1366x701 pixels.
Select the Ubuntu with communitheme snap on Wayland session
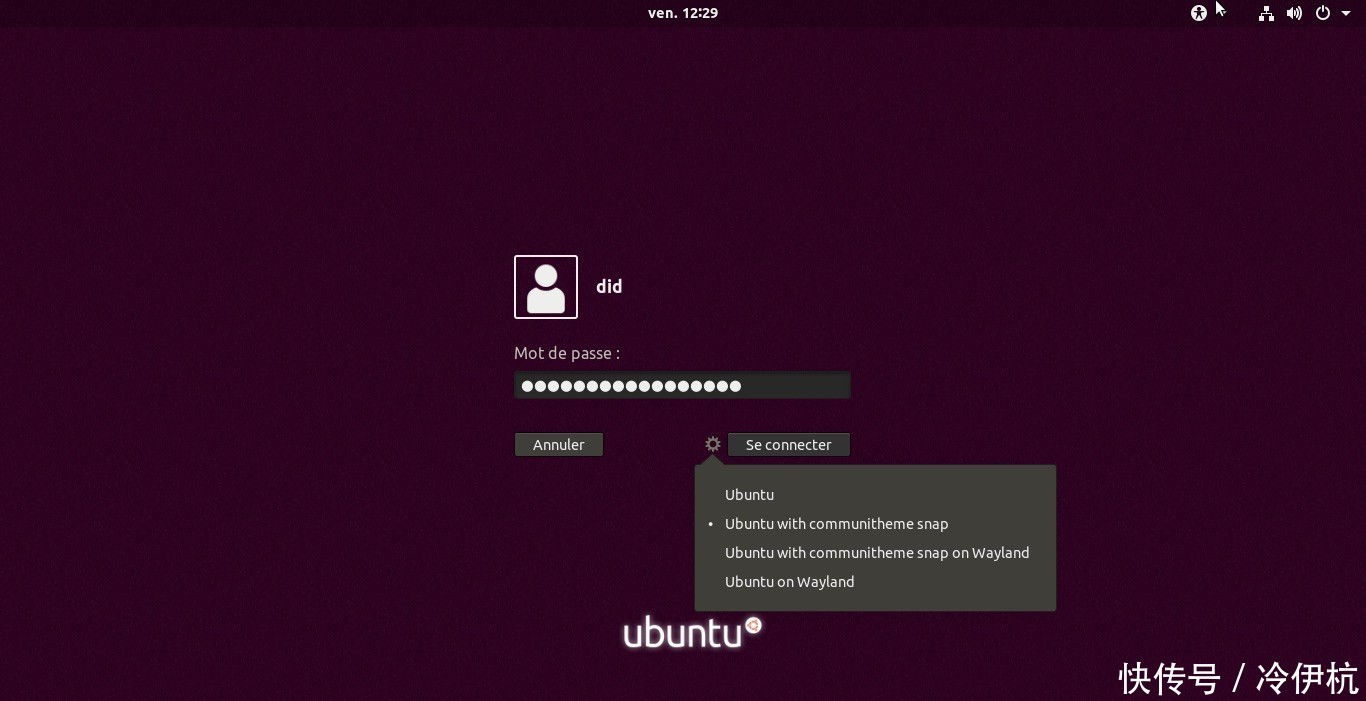coord(877,552)
